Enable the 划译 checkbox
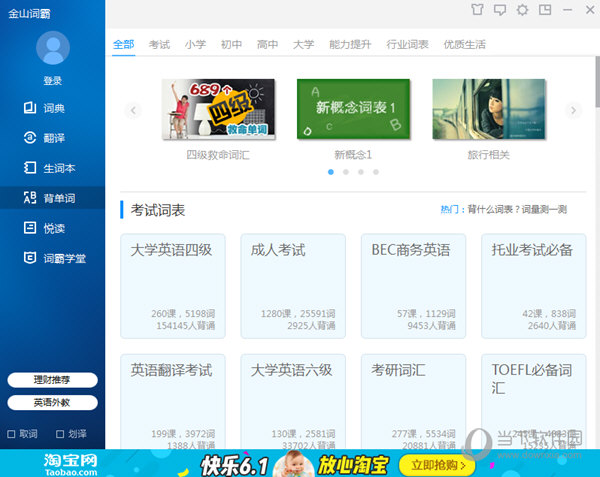Image resolution: width=600 pixels, height=477 pixels. [60, 434]
